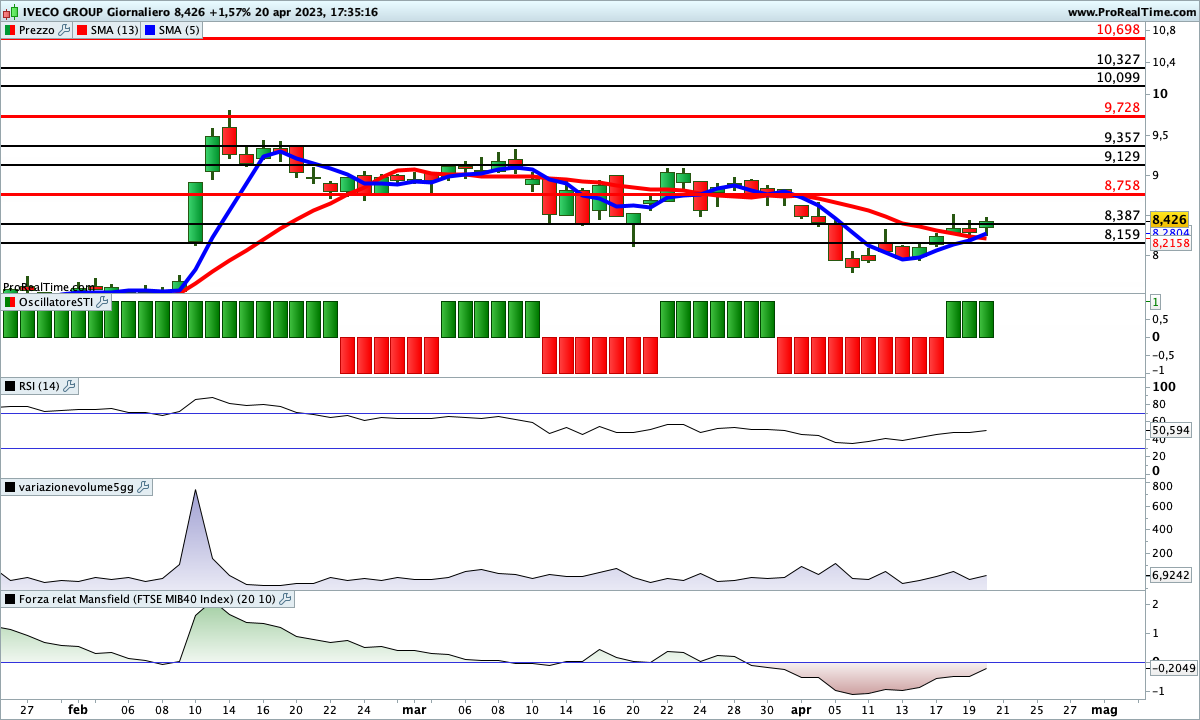Click the 8,159 price level label

click(1122, 234)
